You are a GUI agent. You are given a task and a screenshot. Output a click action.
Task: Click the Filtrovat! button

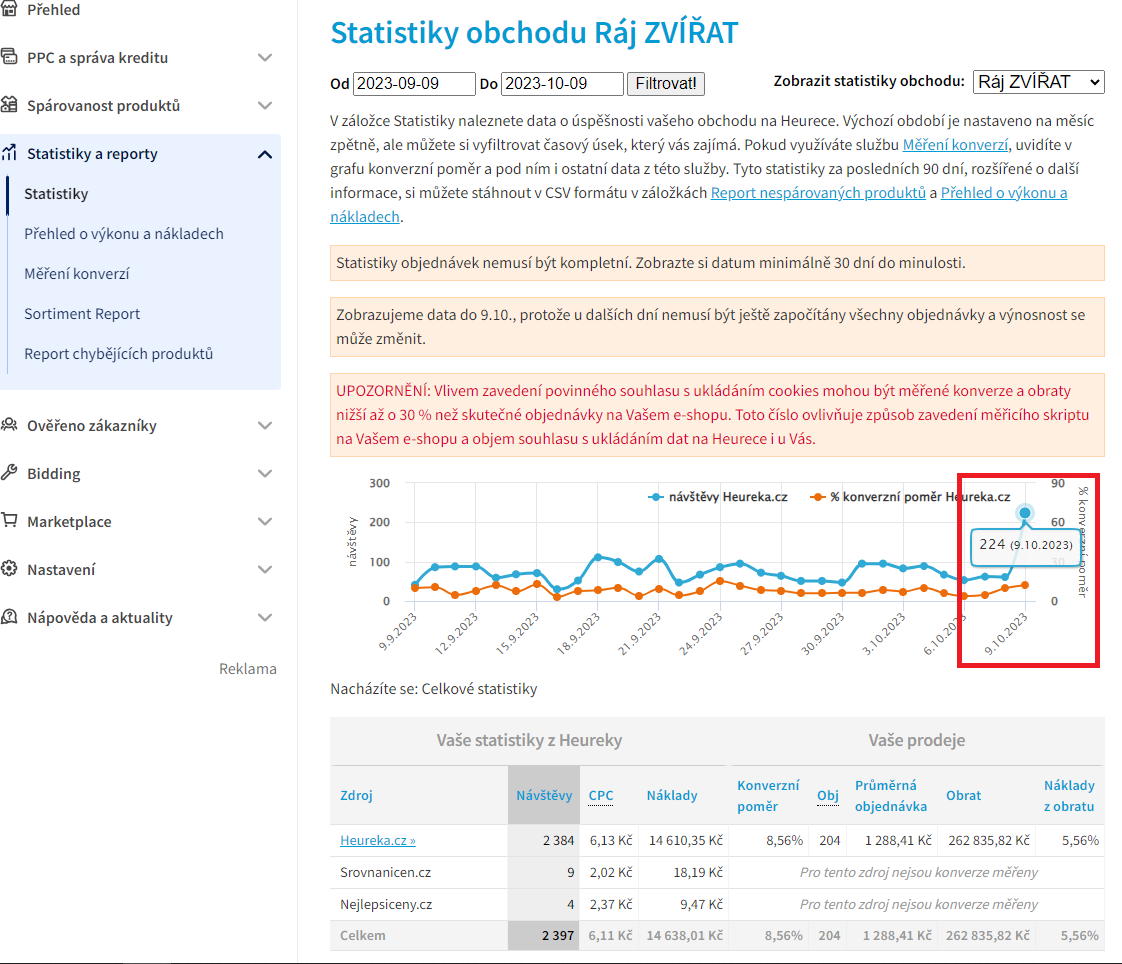pos(665,84)
